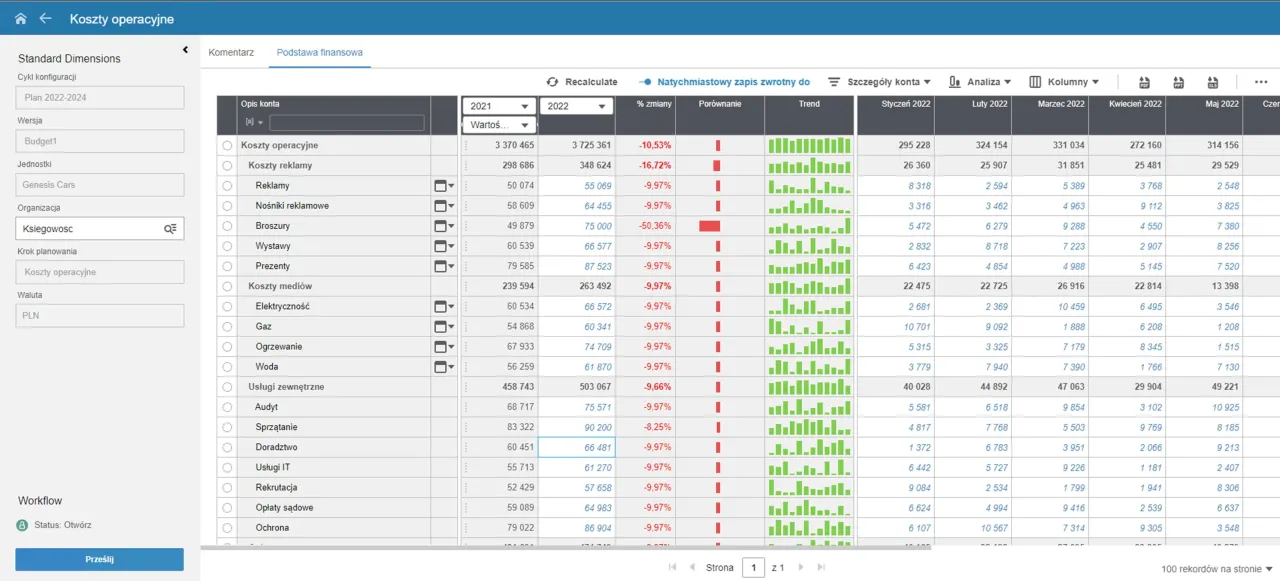Screen dimensions: 1280x581
Task: Collapse the Standard Dimensions side panel
Action: [185, 50]
